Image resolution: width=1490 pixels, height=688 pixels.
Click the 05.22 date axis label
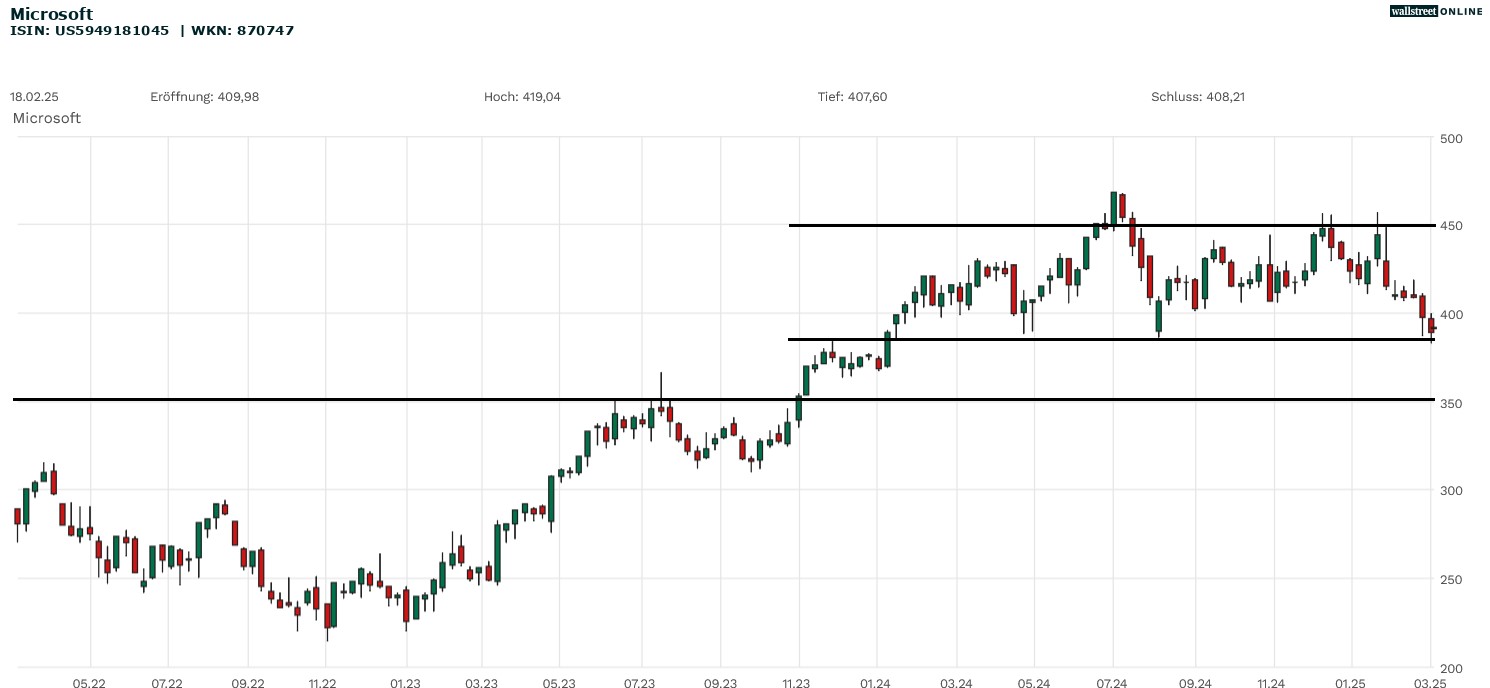coord(90,682)
